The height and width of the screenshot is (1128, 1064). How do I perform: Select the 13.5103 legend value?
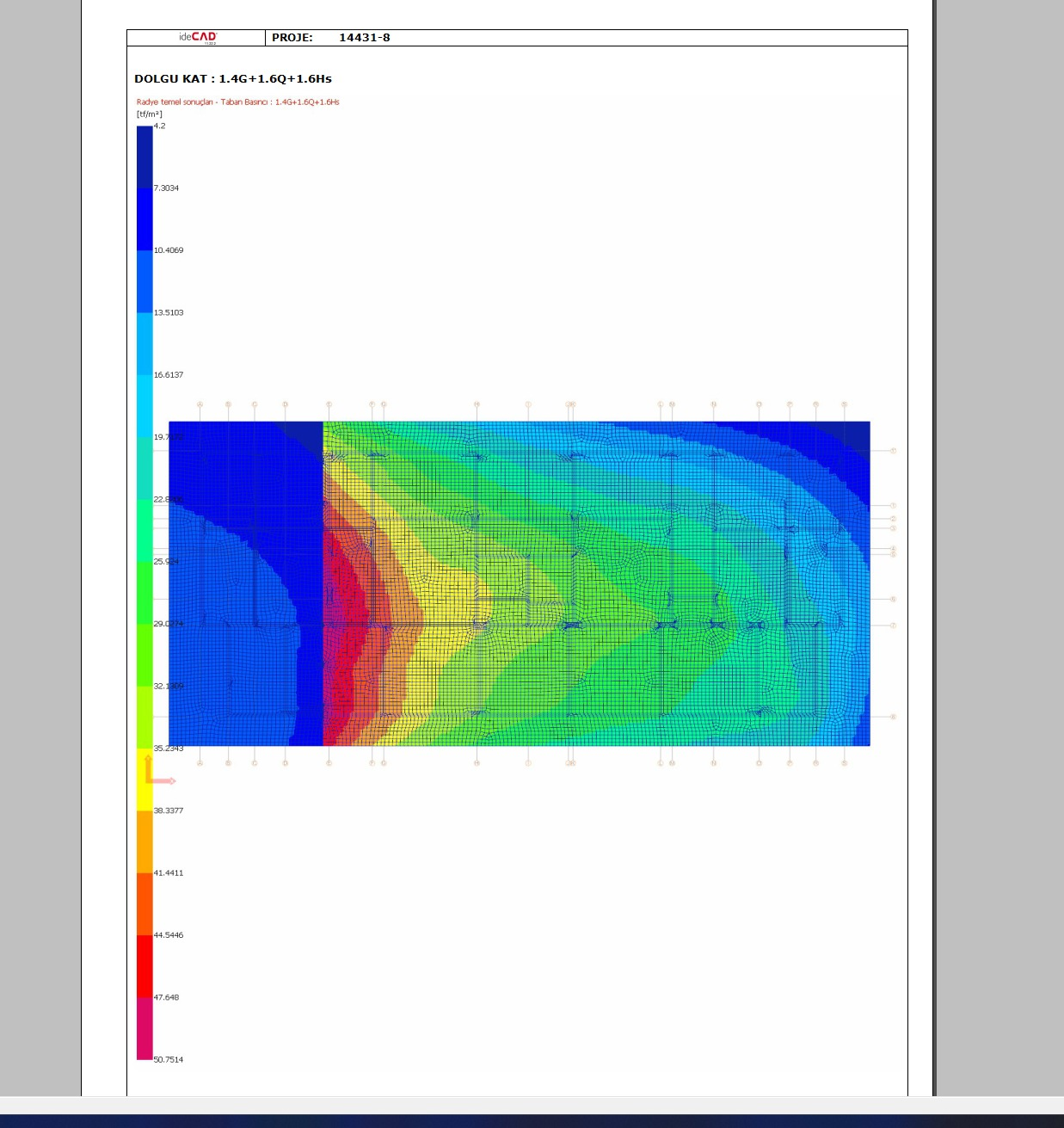169,312
